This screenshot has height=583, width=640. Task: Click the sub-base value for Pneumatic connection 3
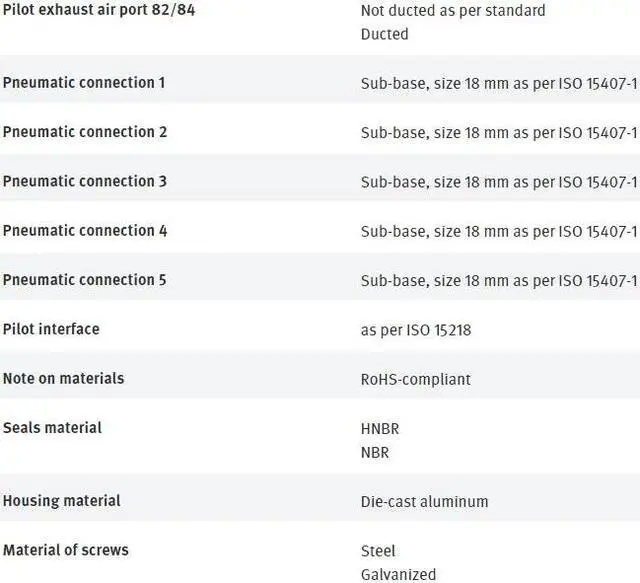coord(498,182)
